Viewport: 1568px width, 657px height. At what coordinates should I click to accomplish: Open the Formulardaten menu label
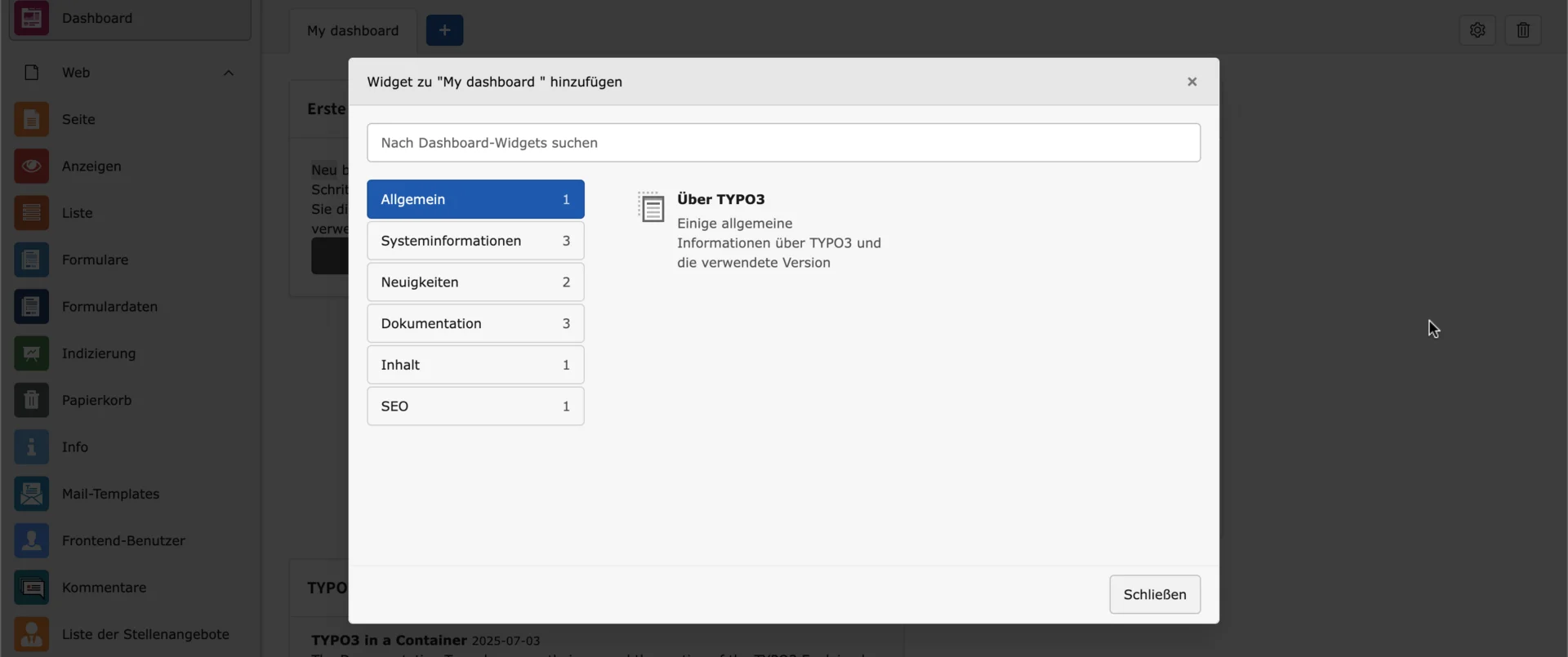(x=109, y=307)
